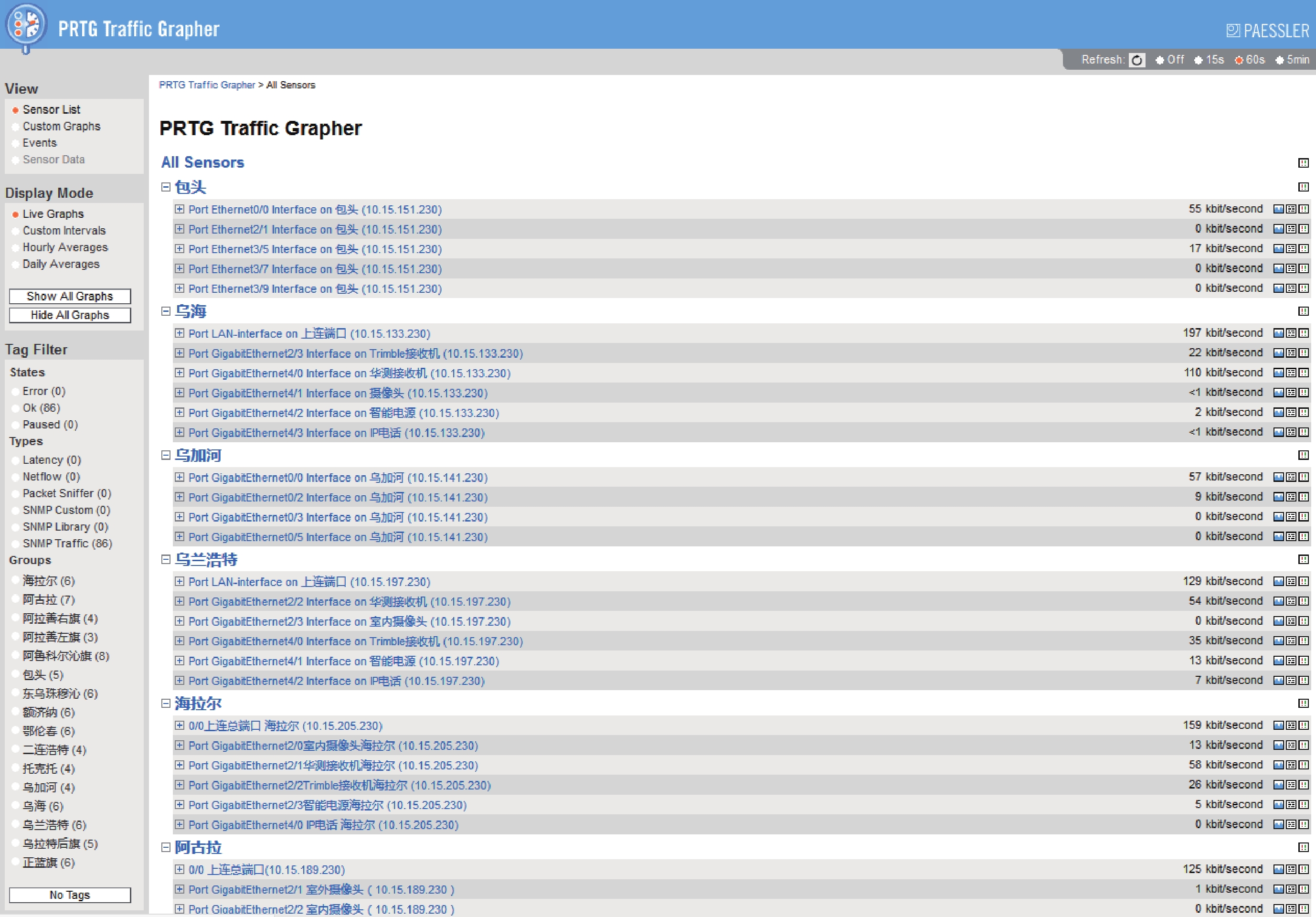Collapse the 阿古拉 sensor group
Screen dimensions: 1316x917
pyautogui.click(x=166, y=847)
